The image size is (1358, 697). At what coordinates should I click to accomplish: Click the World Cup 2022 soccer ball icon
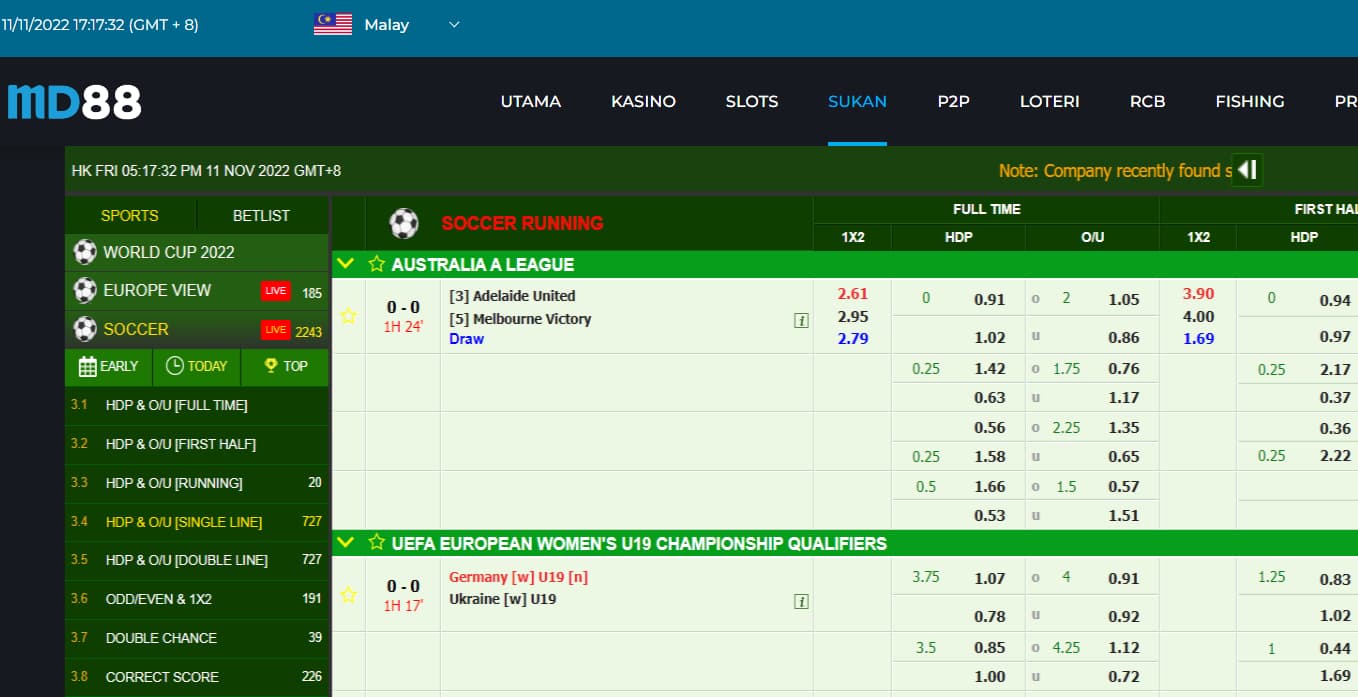point(85,252)
